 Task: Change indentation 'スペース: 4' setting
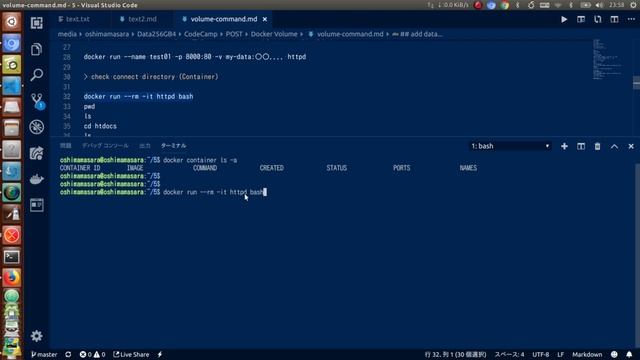tap(509, 354)
